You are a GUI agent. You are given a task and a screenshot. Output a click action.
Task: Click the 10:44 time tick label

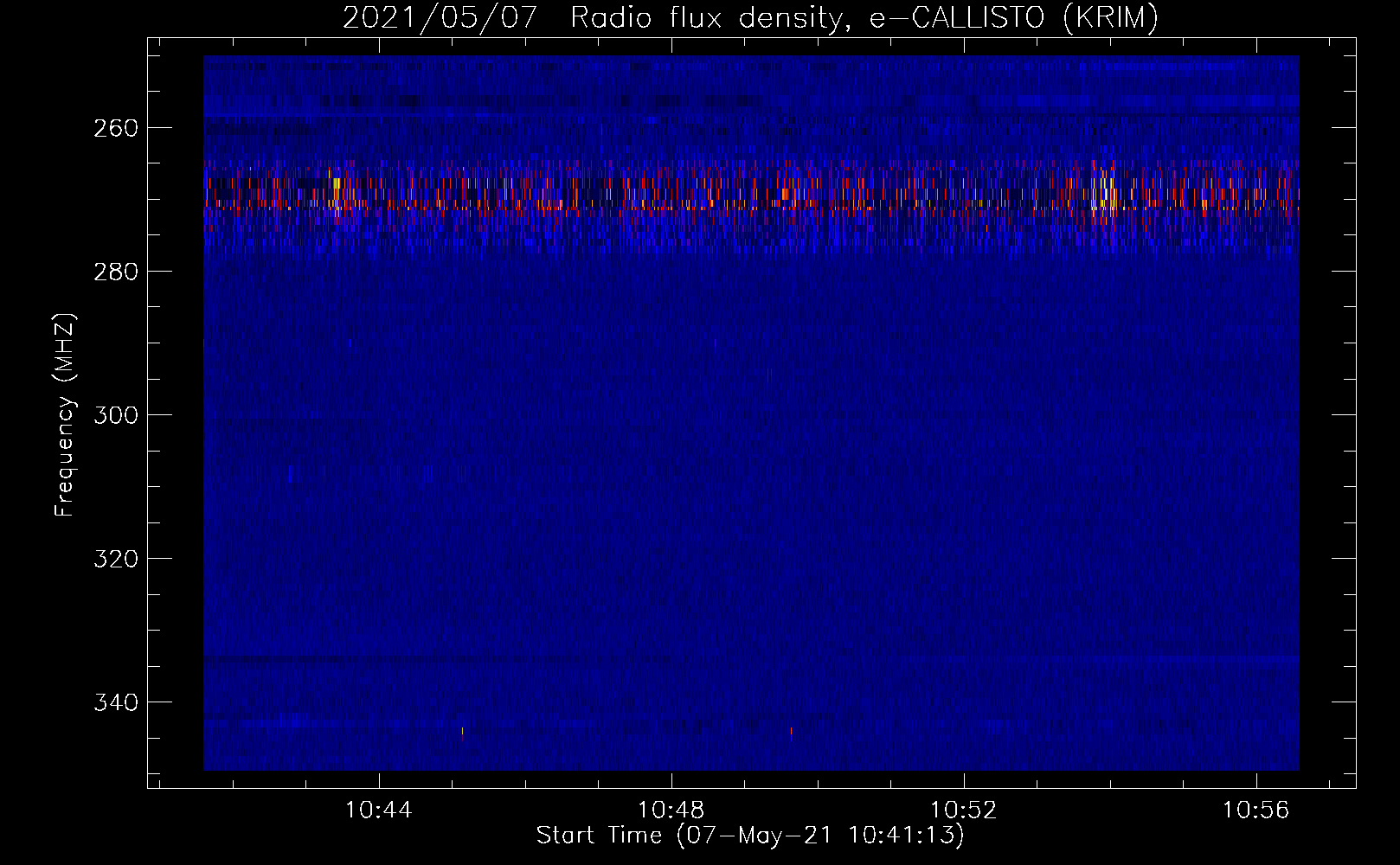379,811
